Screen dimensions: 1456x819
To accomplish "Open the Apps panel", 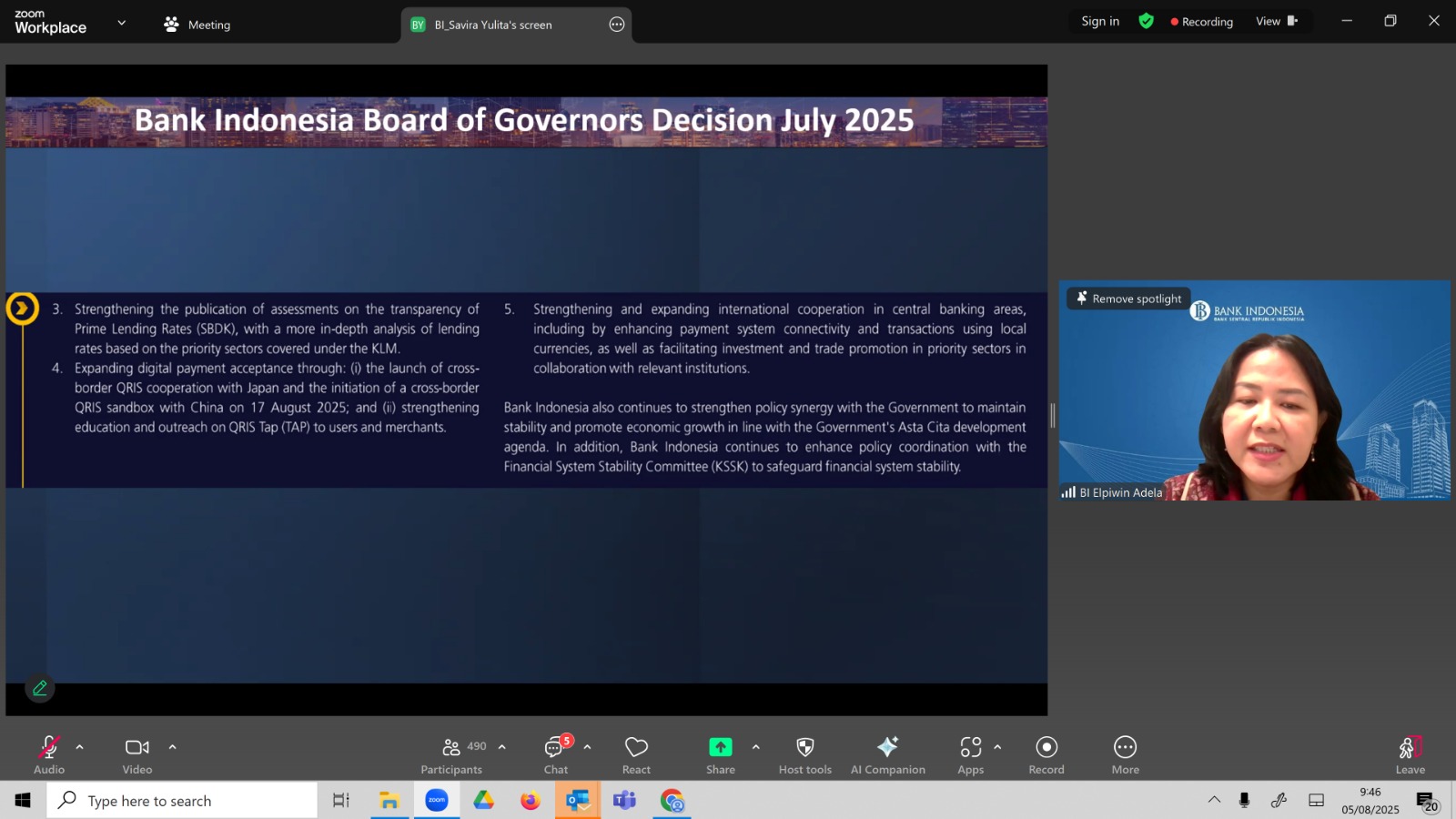I will (x=970, y=755).
